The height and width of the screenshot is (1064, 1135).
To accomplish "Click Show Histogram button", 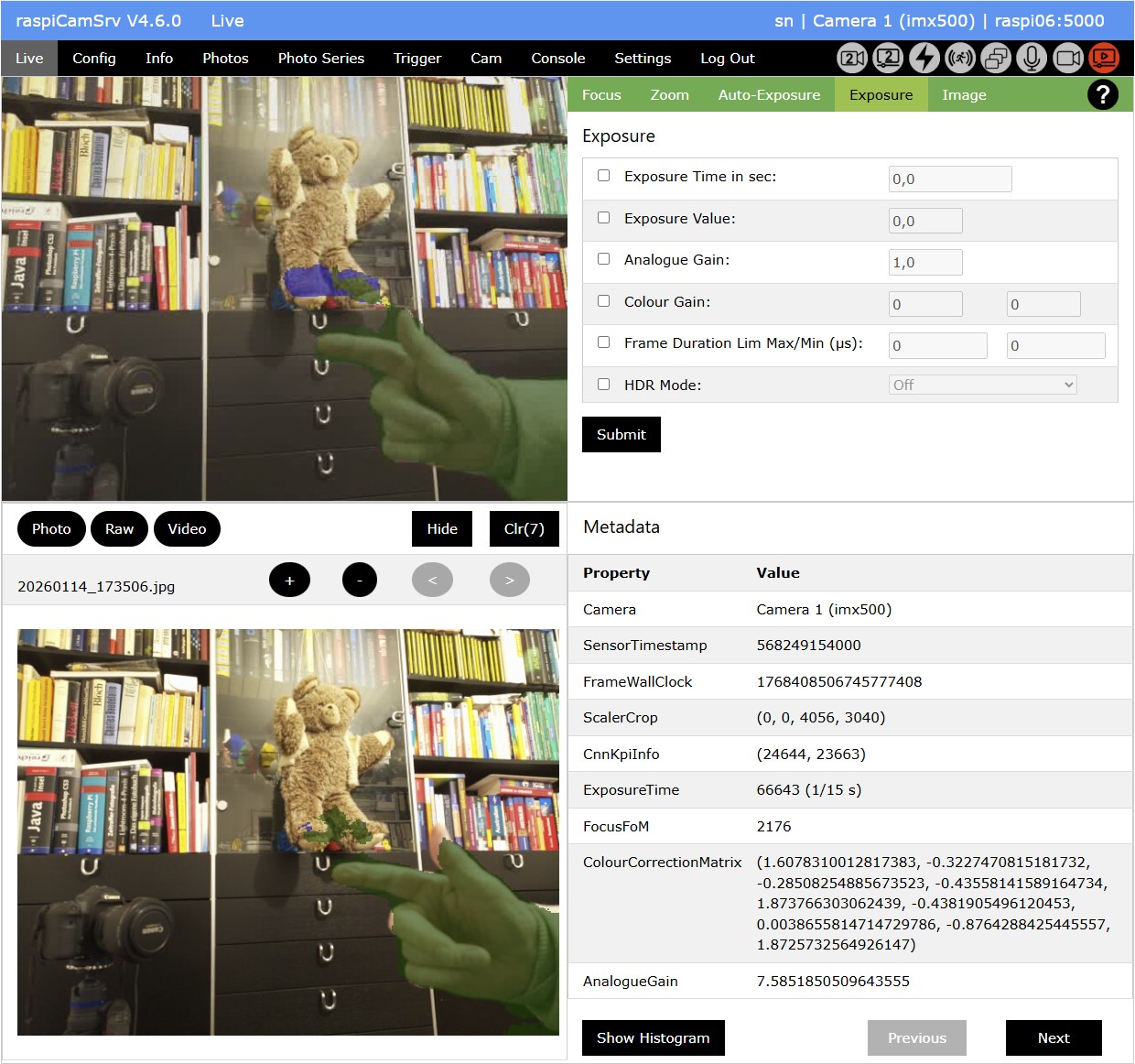I will pos(653,1037).
